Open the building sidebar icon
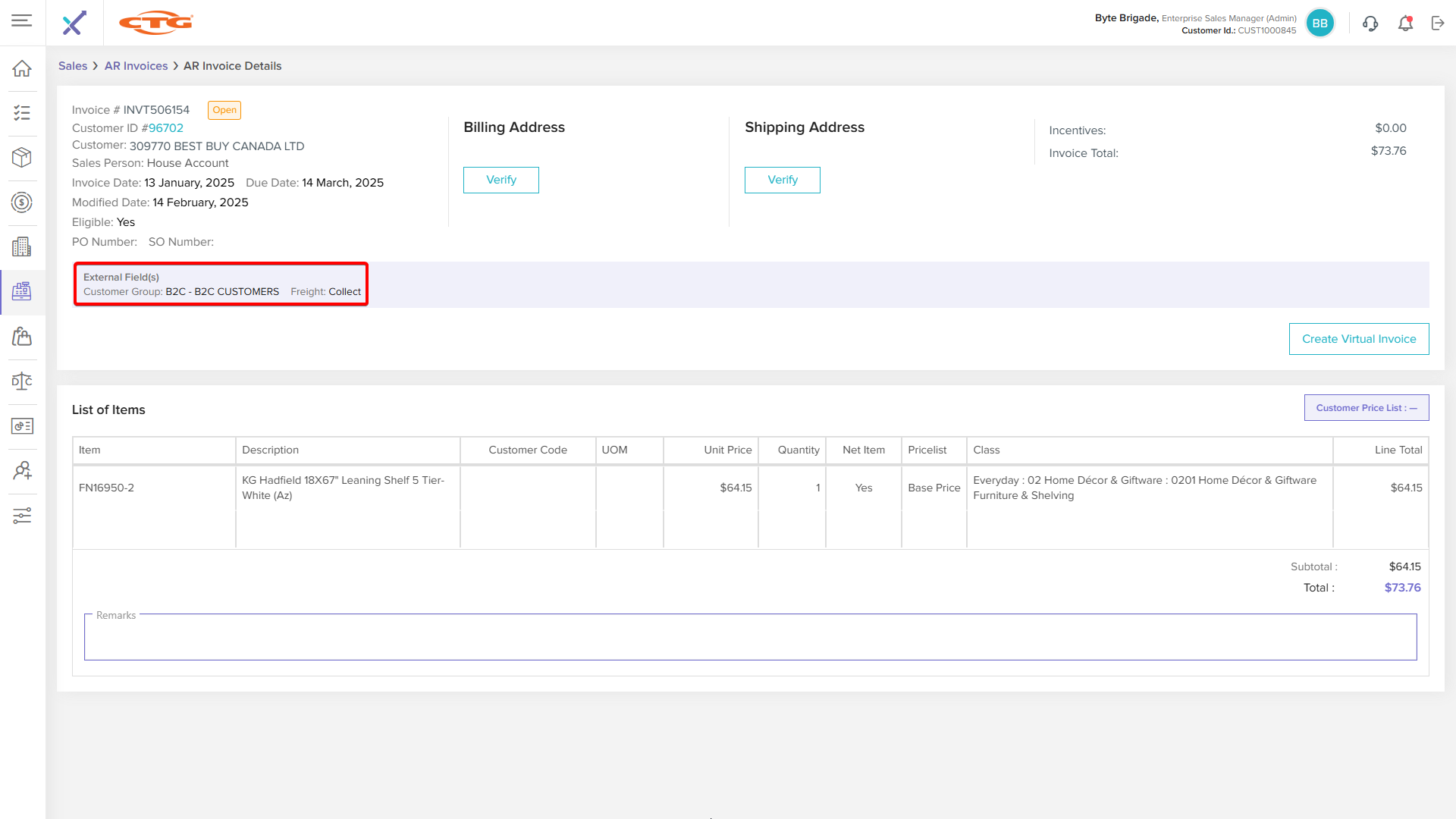The image size is (1456, 819). coord(22,247)
